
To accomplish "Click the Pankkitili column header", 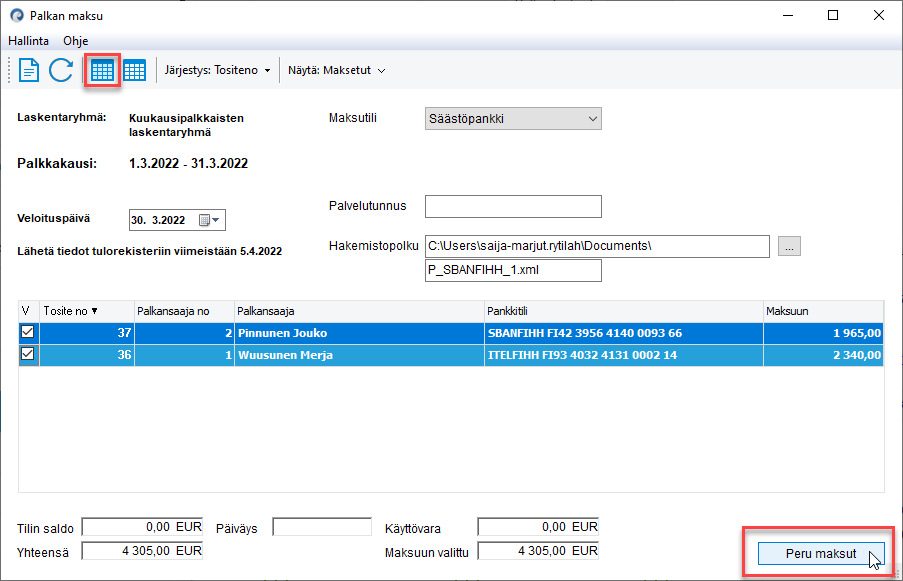I will click(624, 311).
